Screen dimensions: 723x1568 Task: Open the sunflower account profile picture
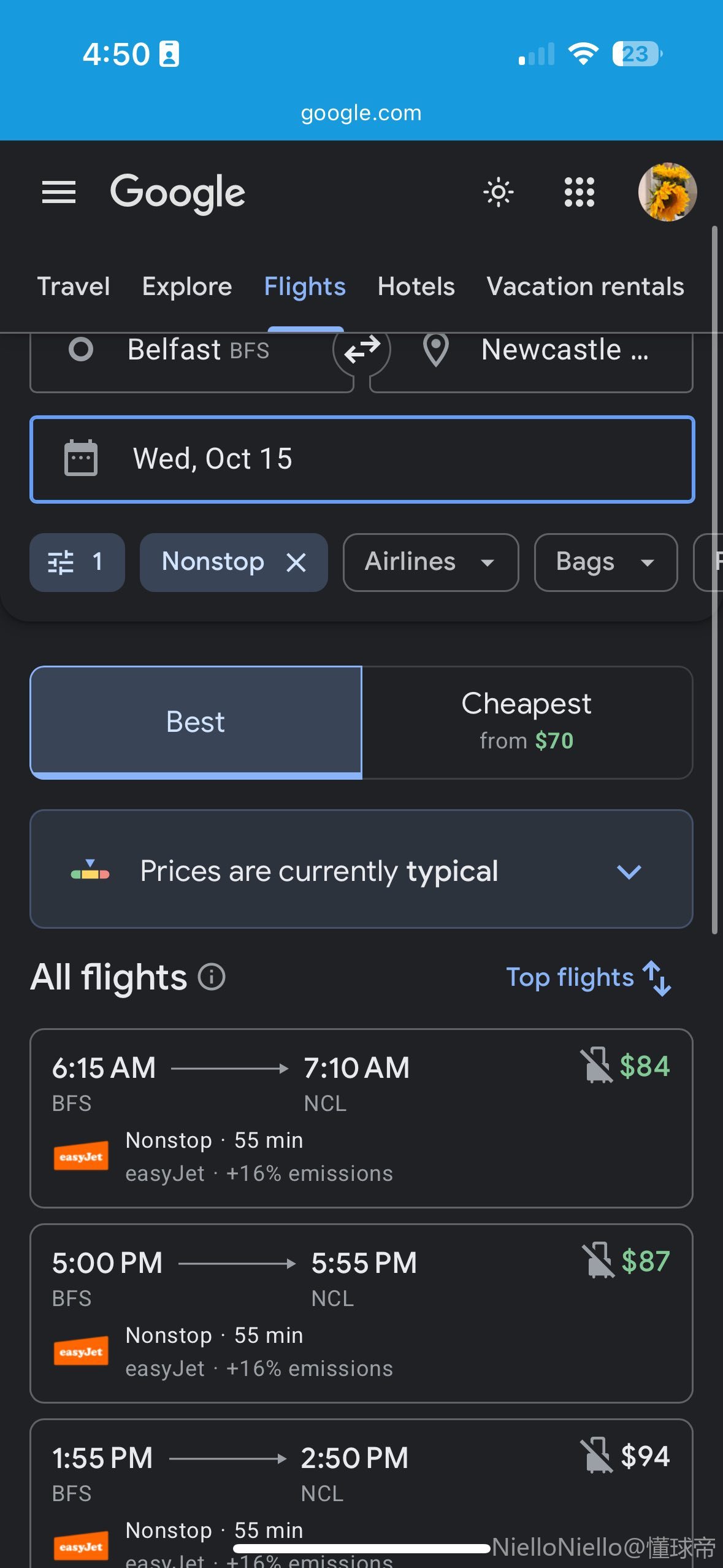click(667, 192)
